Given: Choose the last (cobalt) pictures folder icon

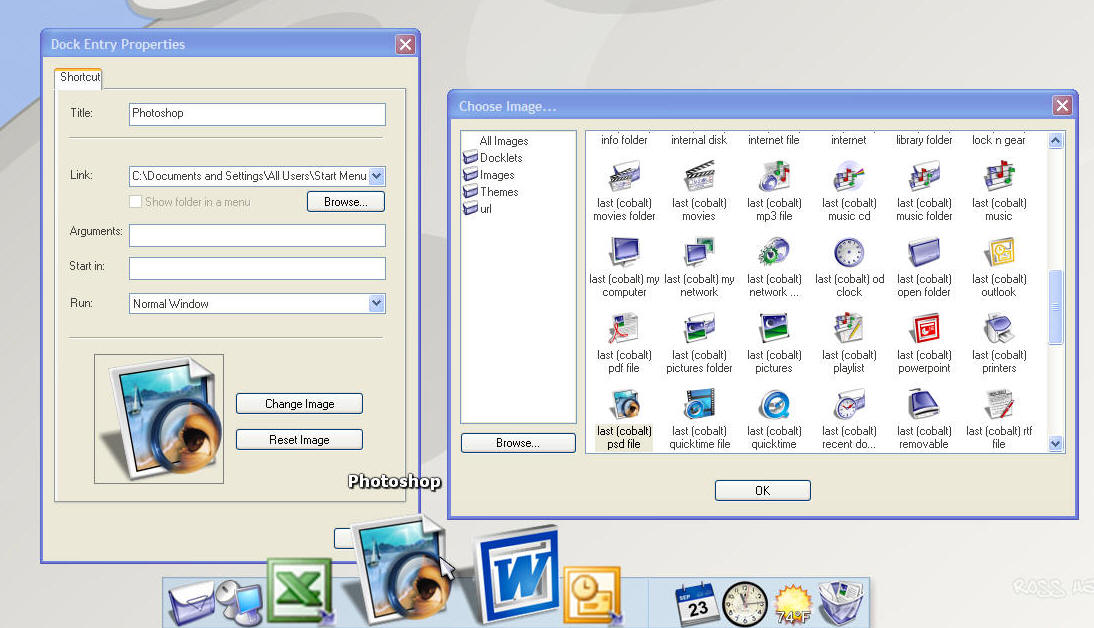Looking at the screenshot, I should tap(699, 328).
